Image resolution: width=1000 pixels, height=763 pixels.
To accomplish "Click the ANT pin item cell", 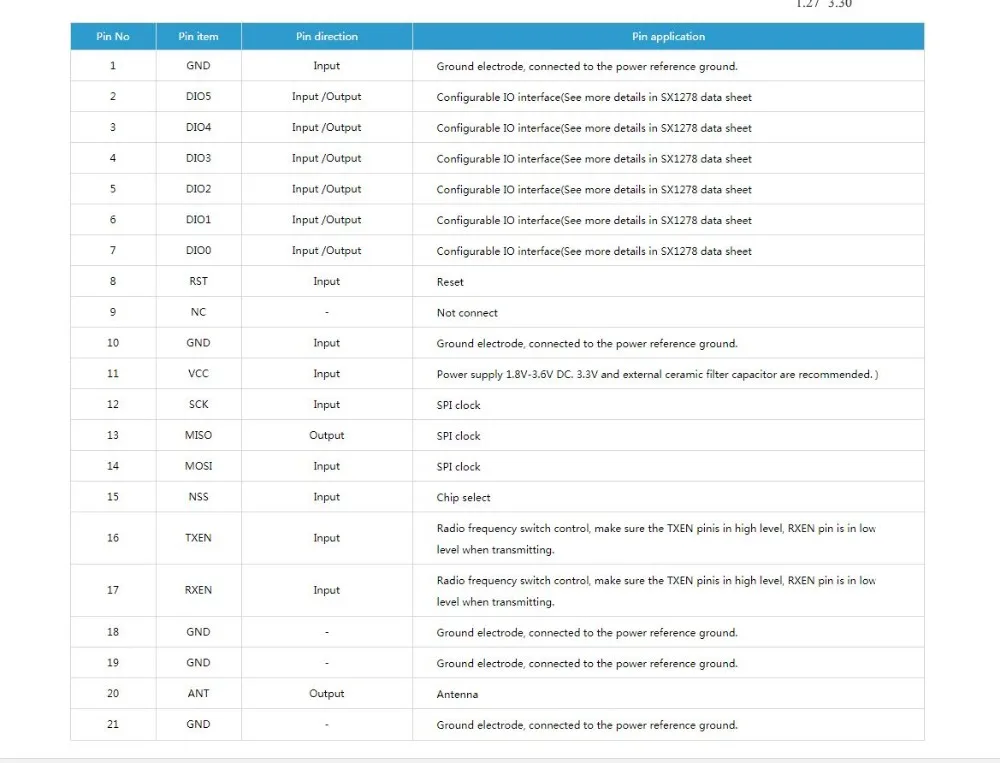I will (198, 693).
